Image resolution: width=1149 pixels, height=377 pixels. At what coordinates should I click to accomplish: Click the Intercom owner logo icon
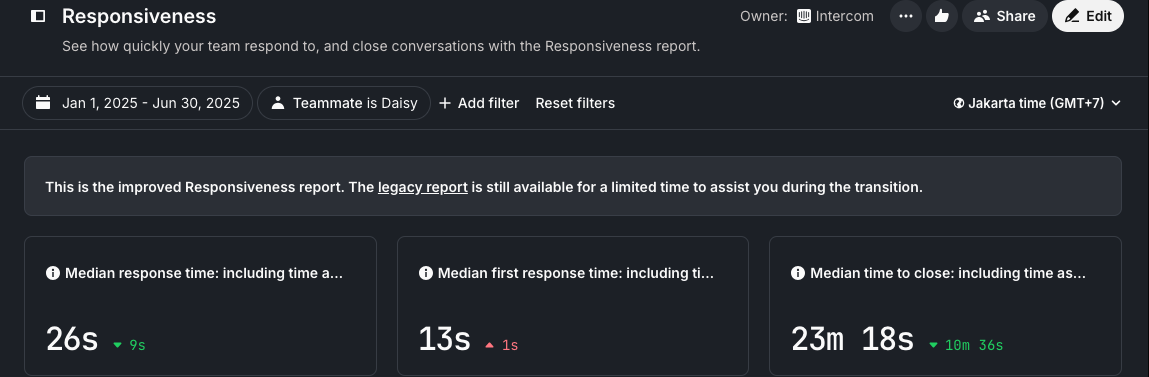[804, 16]
